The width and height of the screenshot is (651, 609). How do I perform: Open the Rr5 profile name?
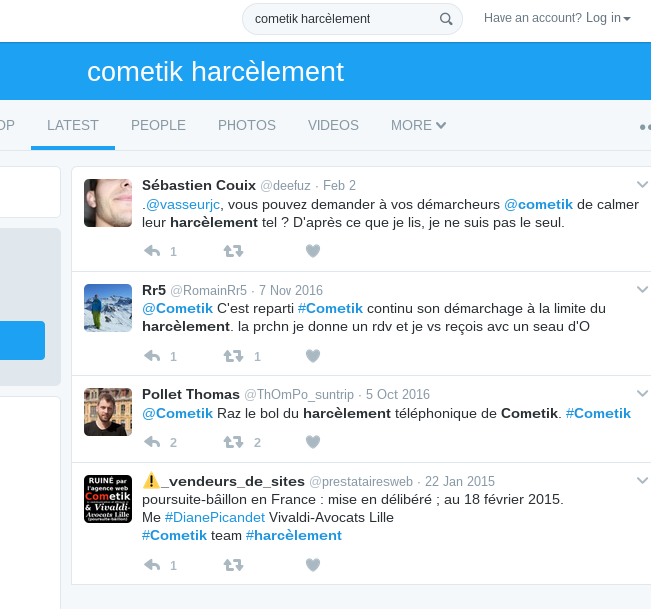(154, 290)
